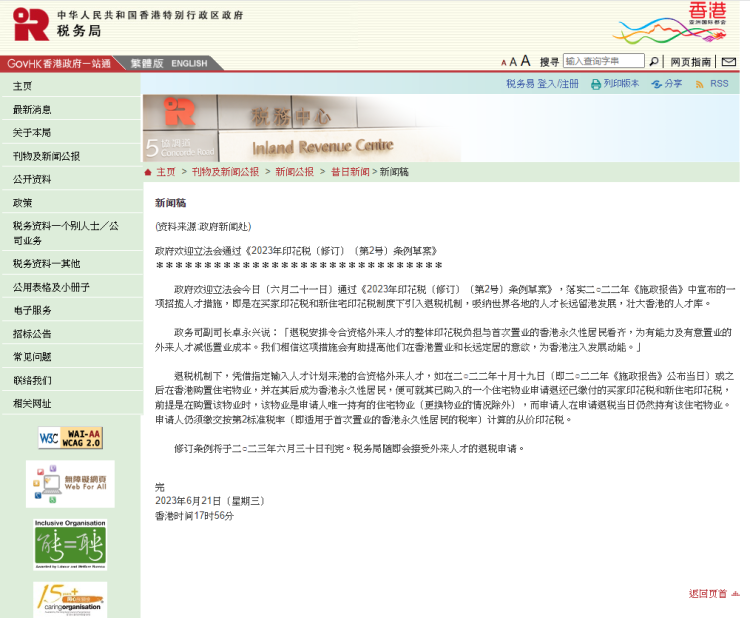Go to 昔日新闻 in the breadcrumb
The width and height of the screenshot is (750, 618).
(350, 172)
